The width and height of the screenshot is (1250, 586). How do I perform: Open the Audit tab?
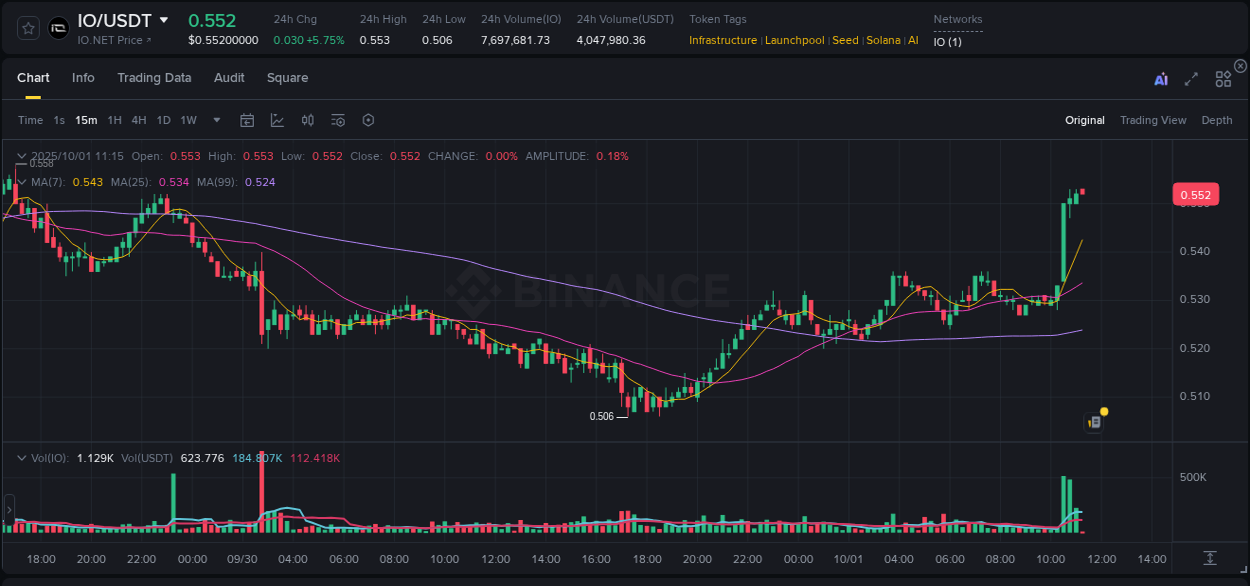[229, 77]
